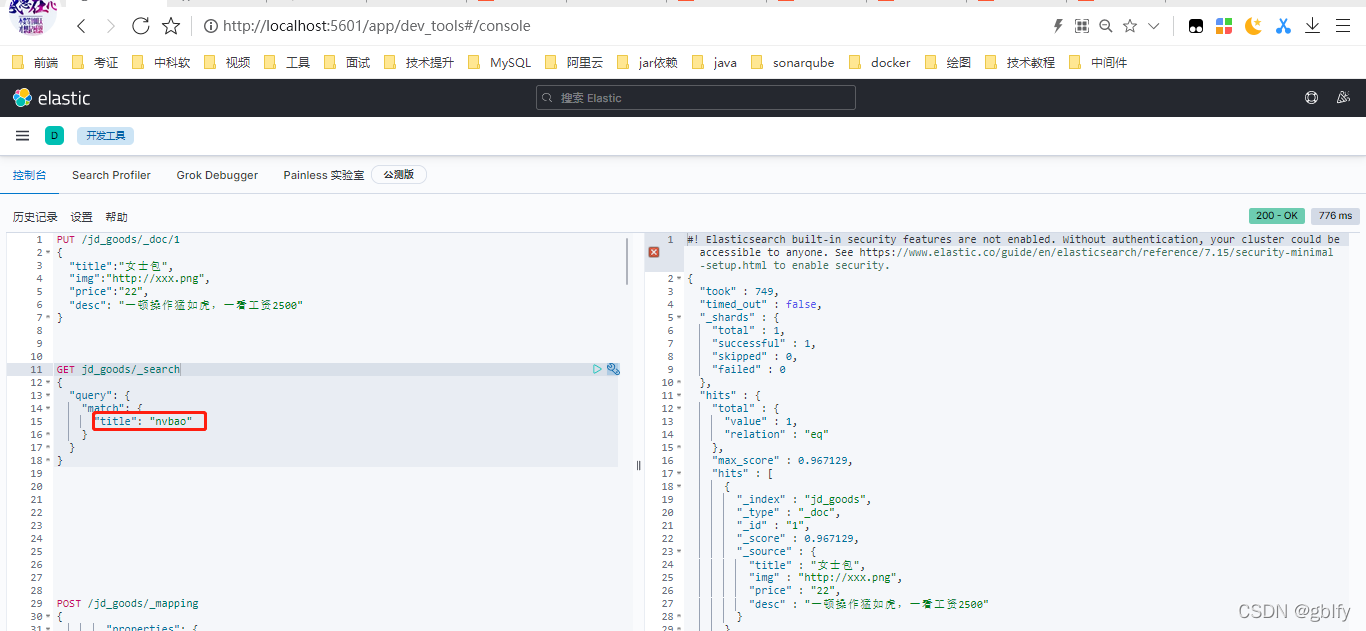The height and width of the screenshot is (631, 1366).
Task: Open the hamburger navigation menu in Kibana
Action: click(22, 136)
